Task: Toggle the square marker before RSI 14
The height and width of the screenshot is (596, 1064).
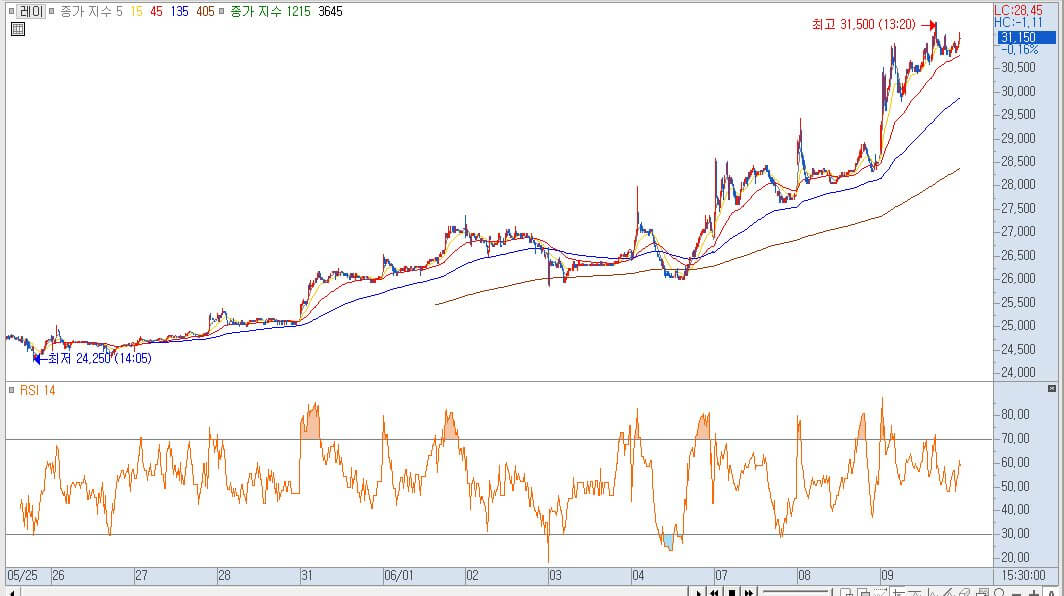Action: coord(11,390)
